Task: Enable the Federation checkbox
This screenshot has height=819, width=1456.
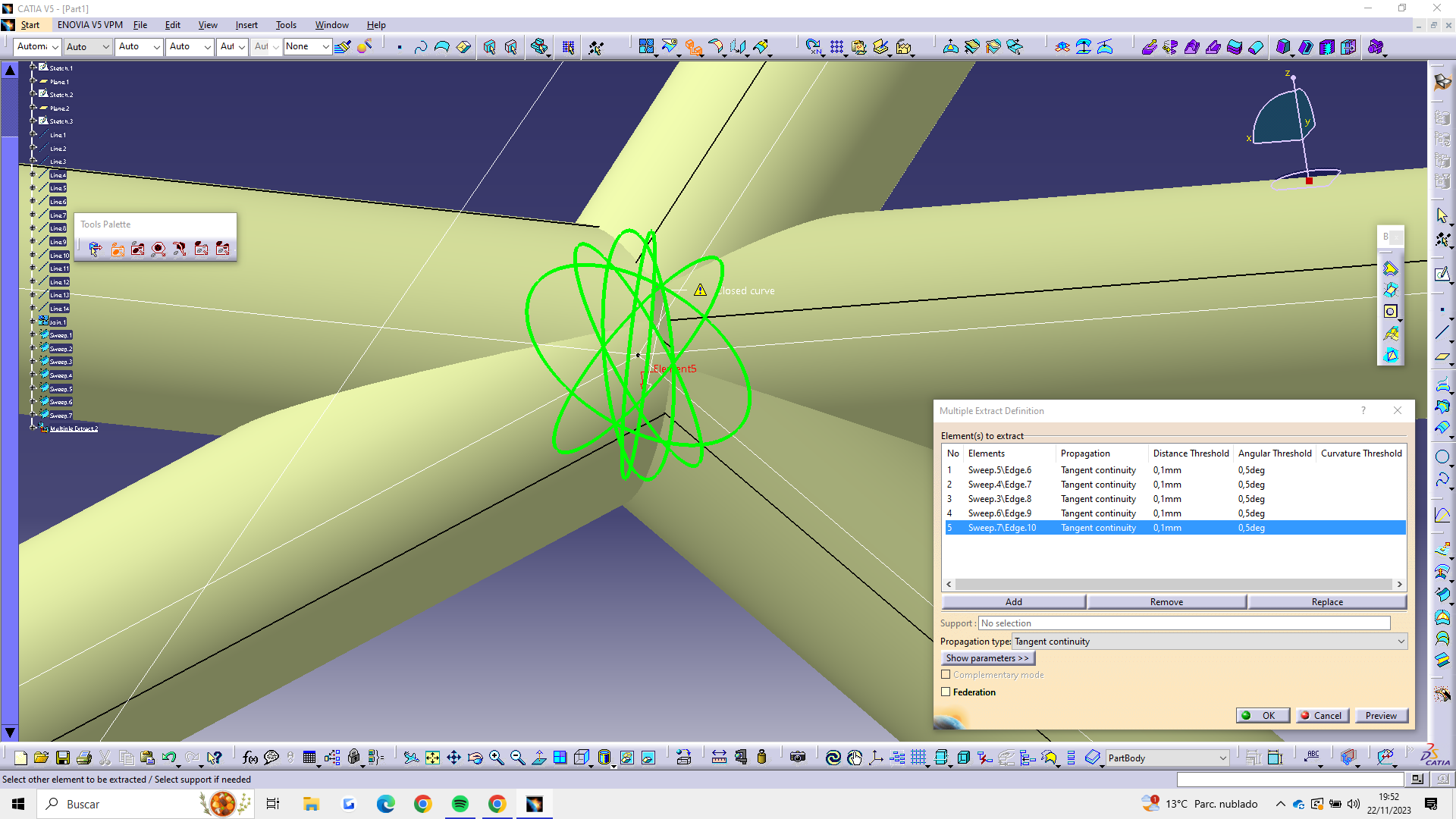Action: [946, 692]
